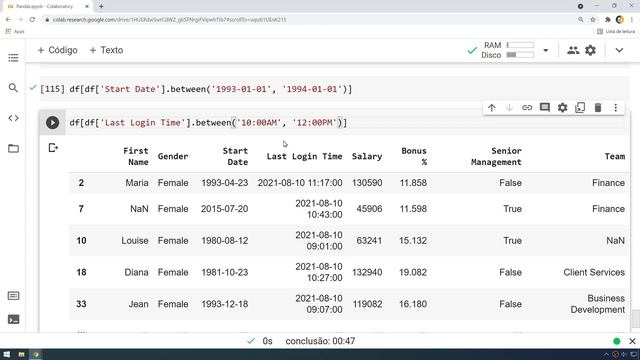The height and width of the screenshot is (360, 640).
Task: Open Chrome from the taskbar
Action: [36, 354]
